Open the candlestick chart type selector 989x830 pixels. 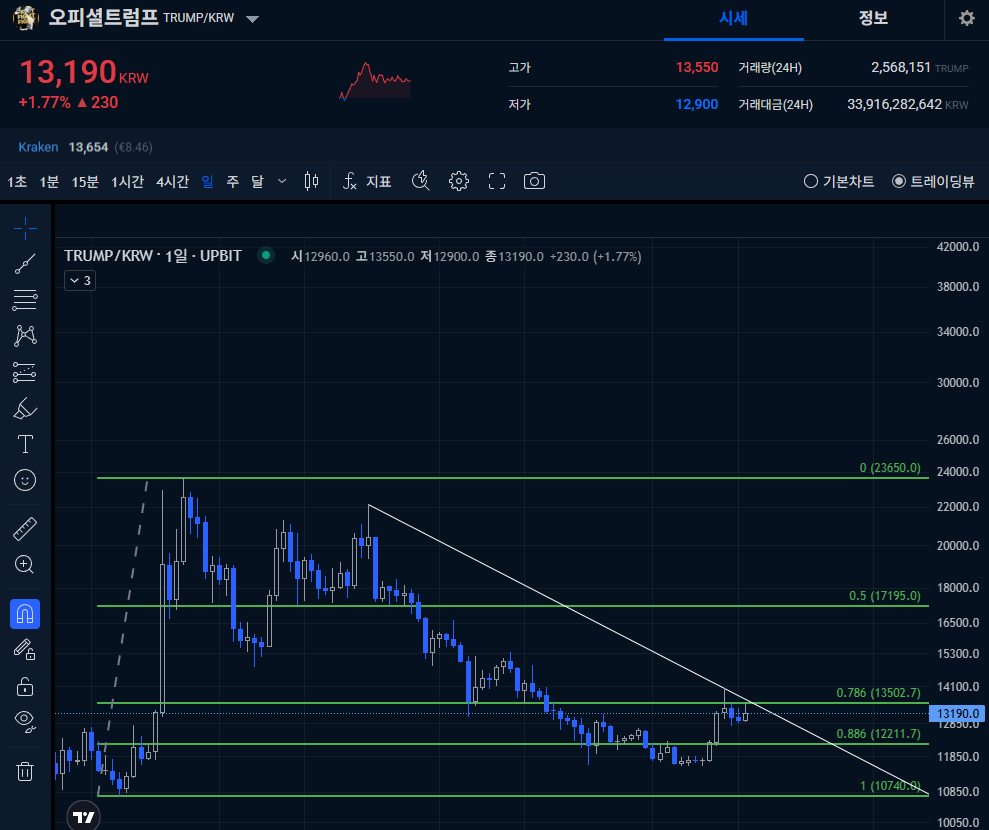tap(311, 182)
